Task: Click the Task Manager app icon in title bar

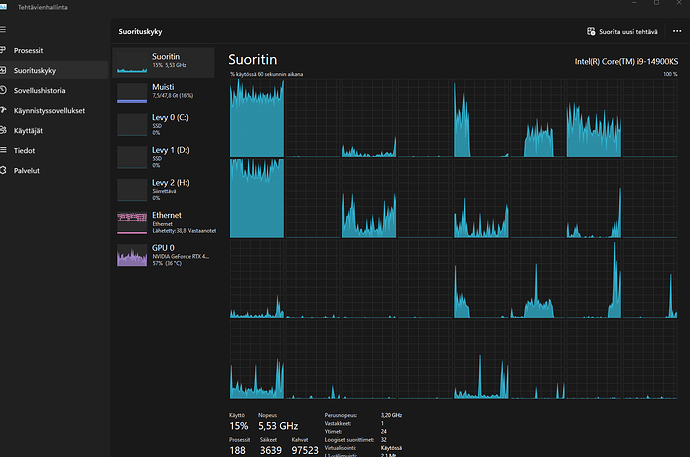Action: click(5, 8)
